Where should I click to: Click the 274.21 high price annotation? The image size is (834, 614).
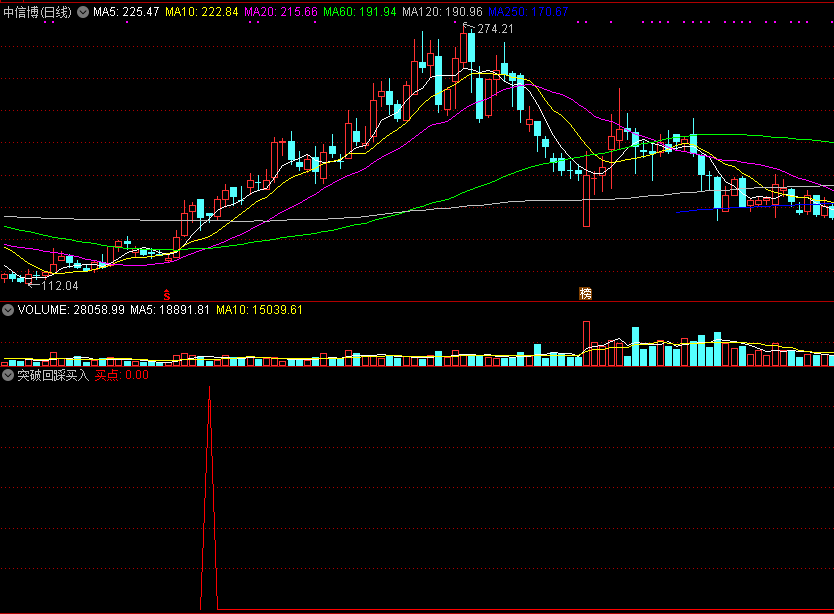click(x=495, y=29)
